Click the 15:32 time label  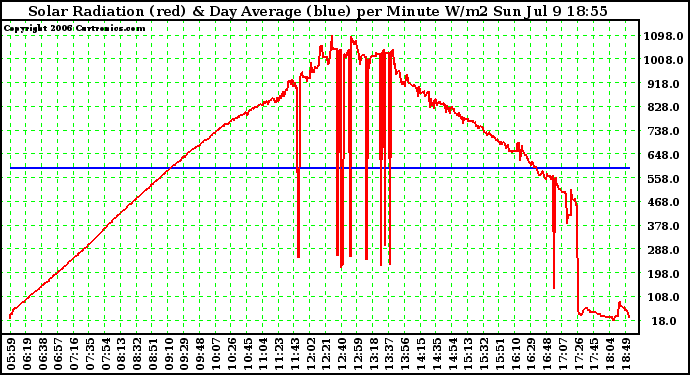(484, 354)
